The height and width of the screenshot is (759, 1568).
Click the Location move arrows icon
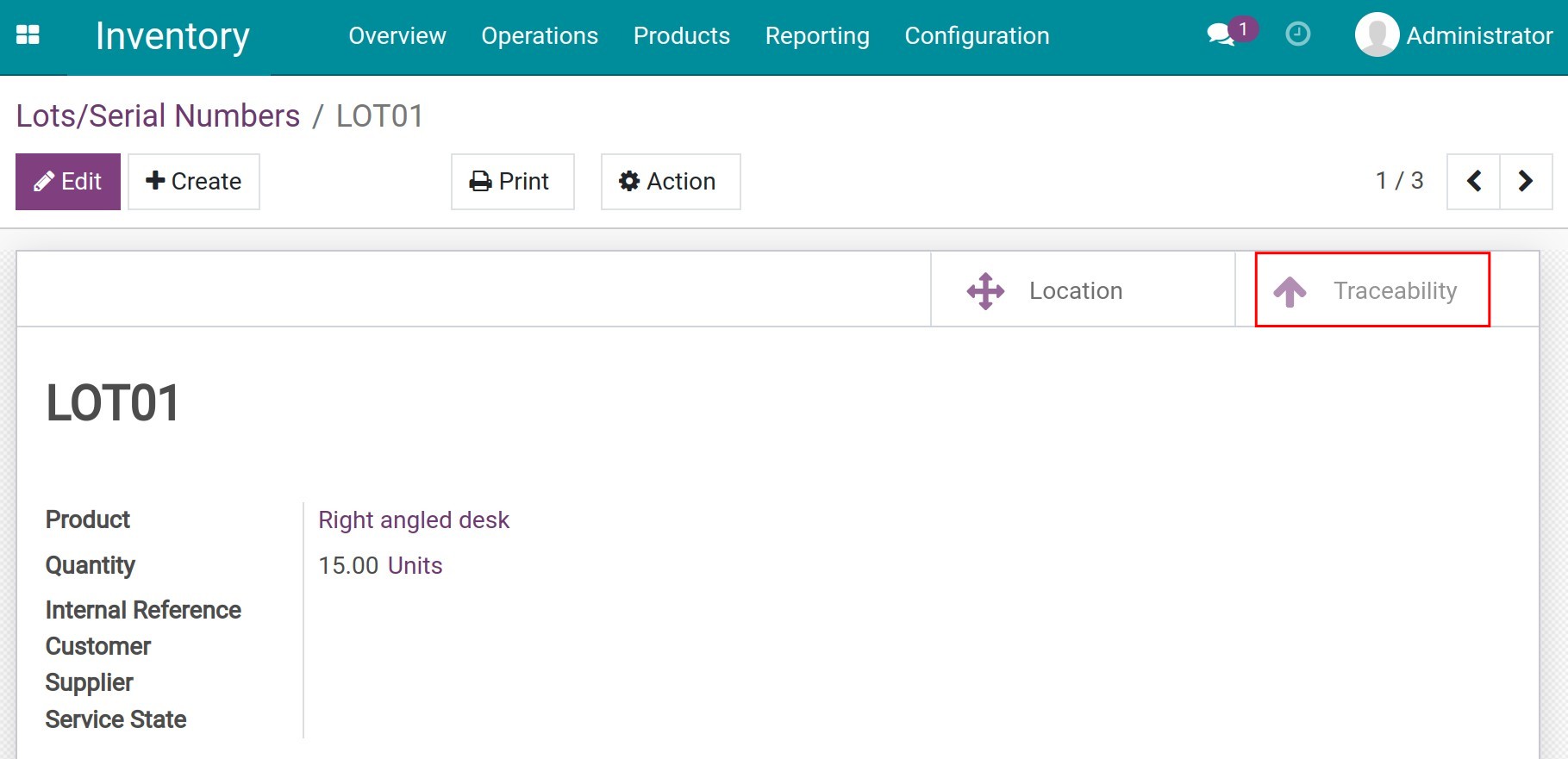click(985, 291)
